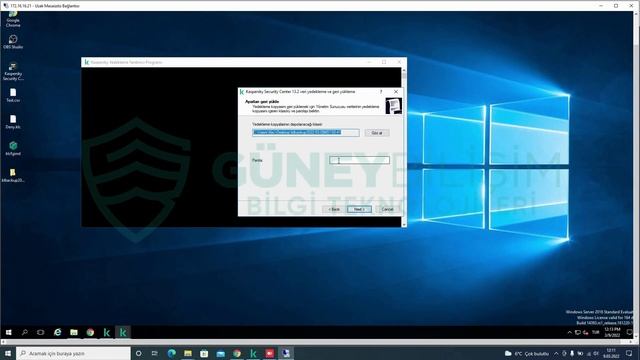Open OBS Studio desktop shortcut
This screenshot has height=360, width=640.
(13, 42)
